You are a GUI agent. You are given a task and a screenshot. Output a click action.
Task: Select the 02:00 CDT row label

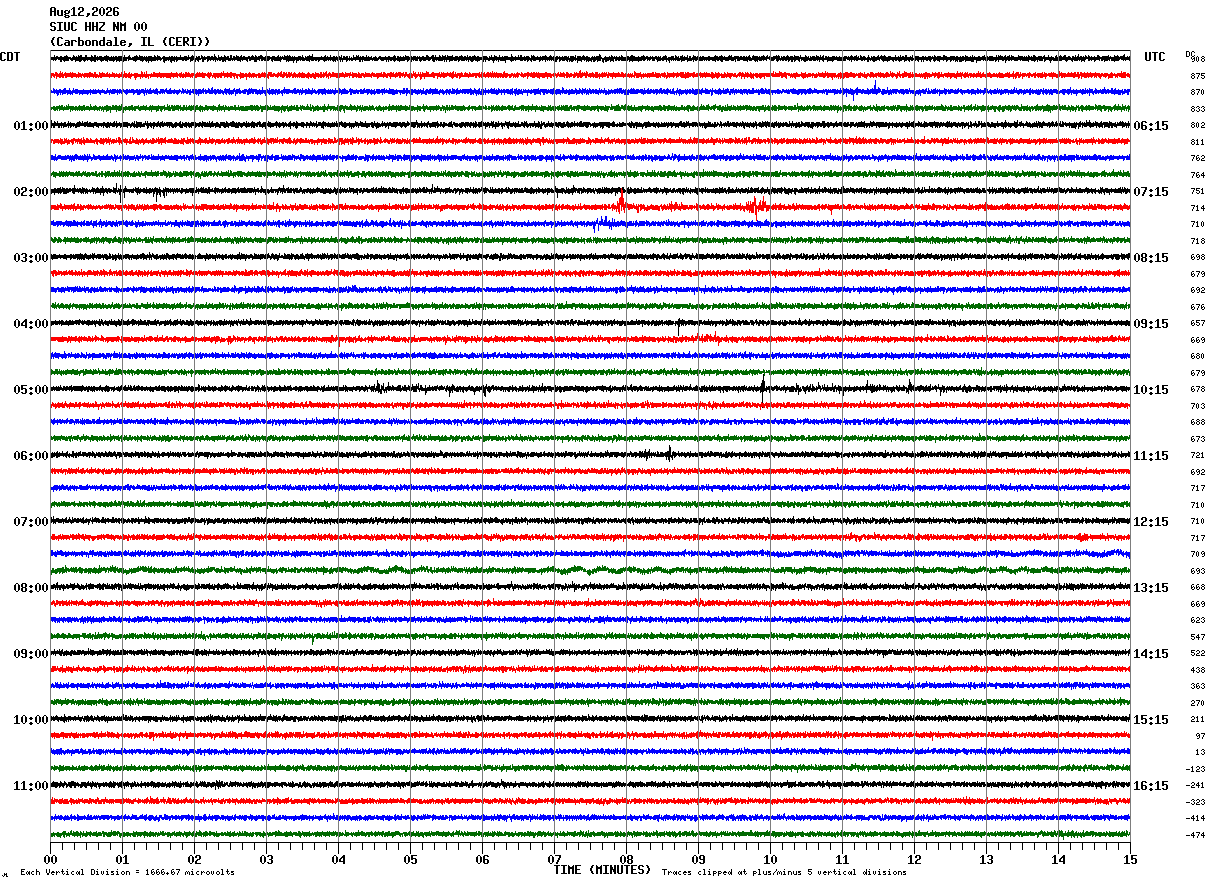[x=31, y=192]
